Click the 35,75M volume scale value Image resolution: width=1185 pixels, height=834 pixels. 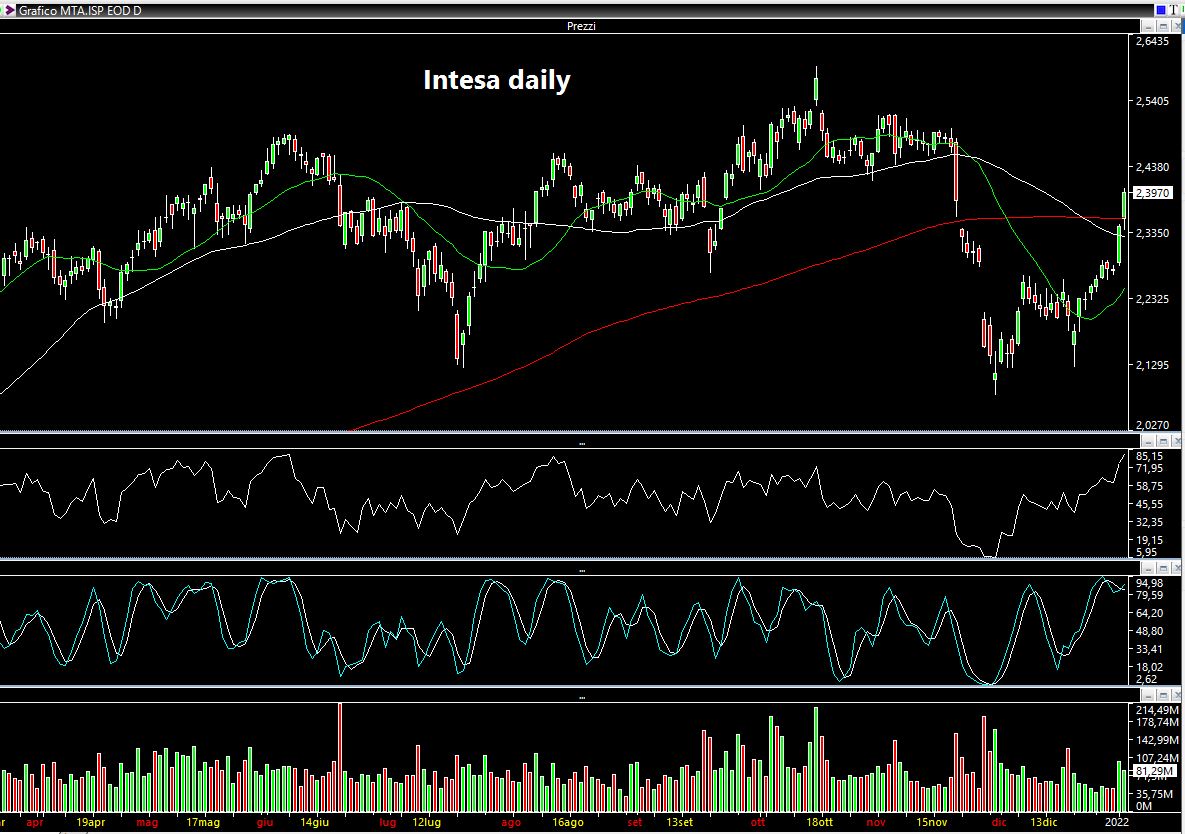pos(1155,794)
